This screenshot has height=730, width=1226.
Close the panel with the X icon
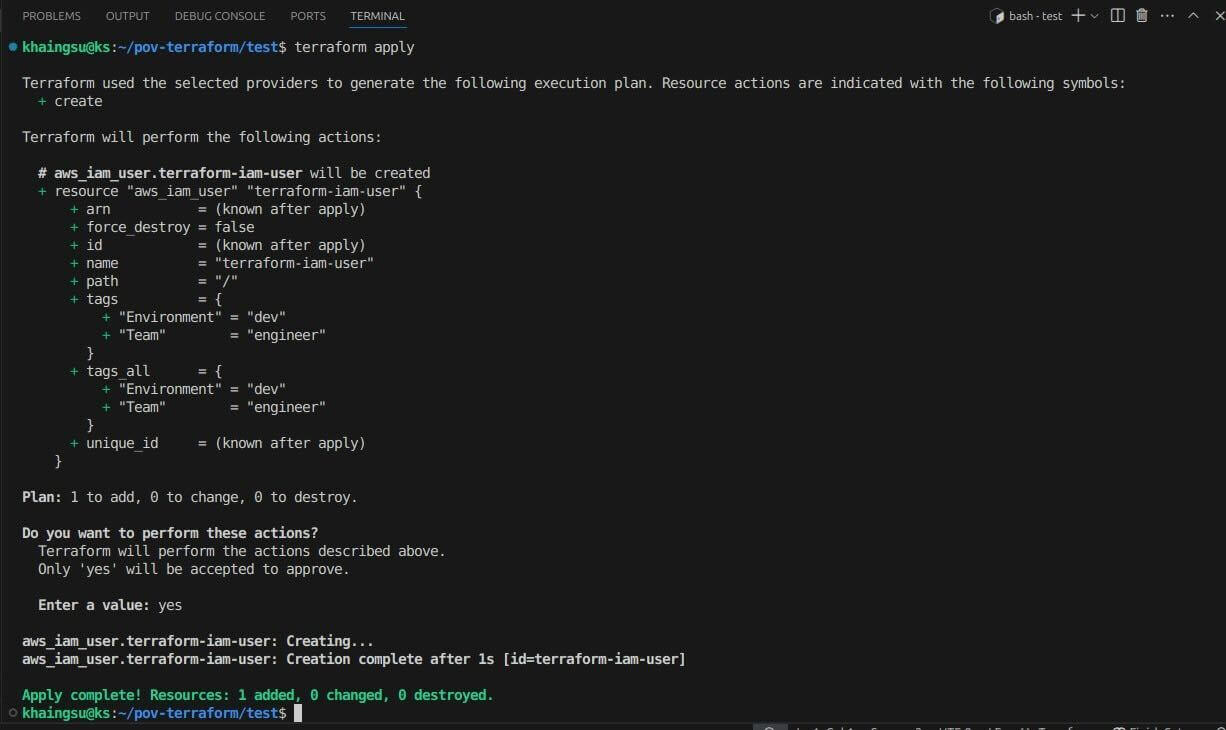click(1217, 16)
